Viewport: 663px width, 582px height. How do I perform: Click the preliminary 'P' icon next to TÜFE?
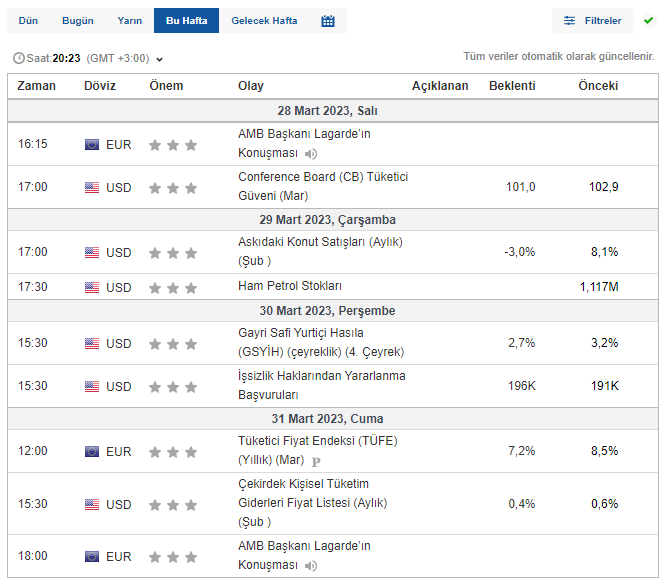pos(316,462)
